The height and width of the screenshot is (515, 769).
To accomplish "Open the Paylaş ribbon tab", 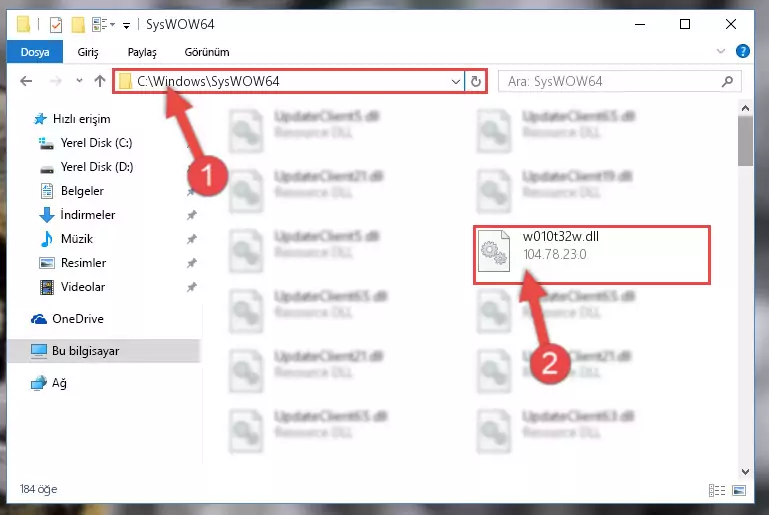I will [x=142, y=52].
